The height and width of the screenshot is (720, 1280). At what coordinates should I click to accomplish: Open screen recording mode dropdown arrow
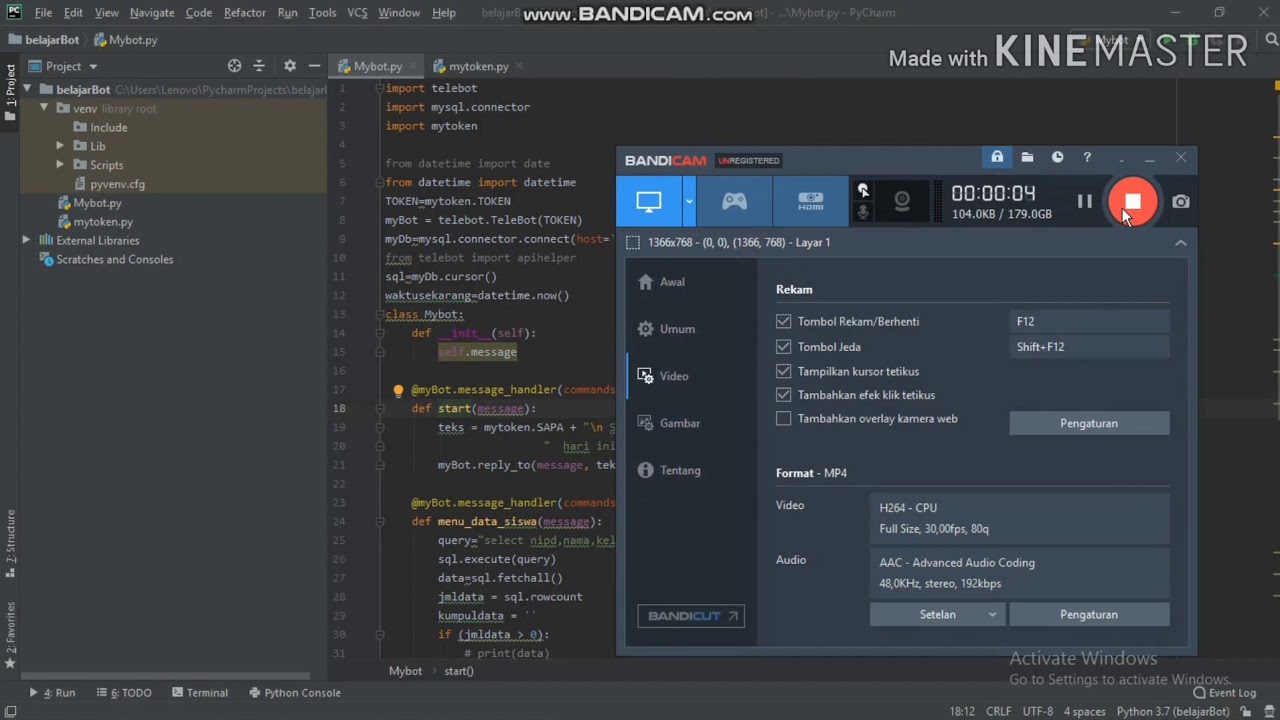coord(689,201)
